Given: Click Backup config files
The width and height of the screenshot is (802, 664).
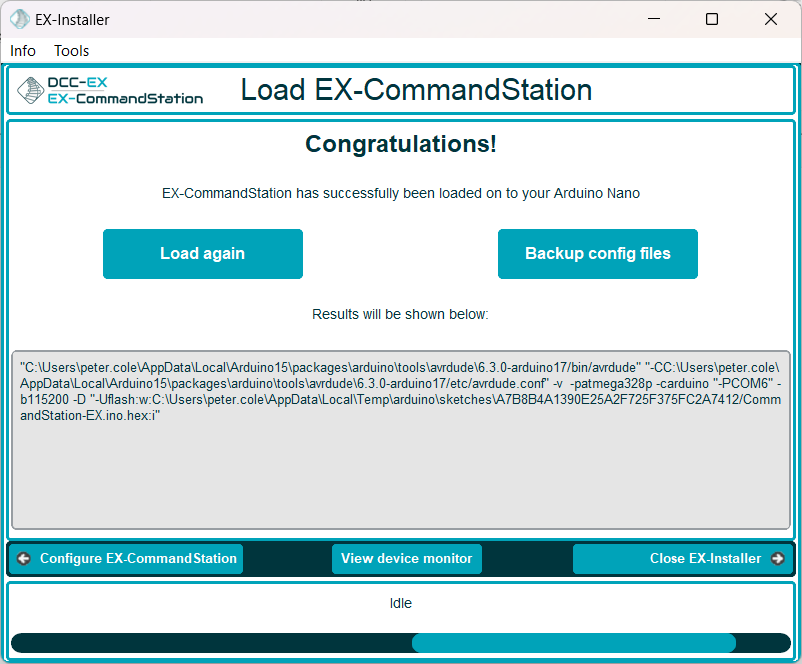Looking at the screenshot, I should (597, 254).
